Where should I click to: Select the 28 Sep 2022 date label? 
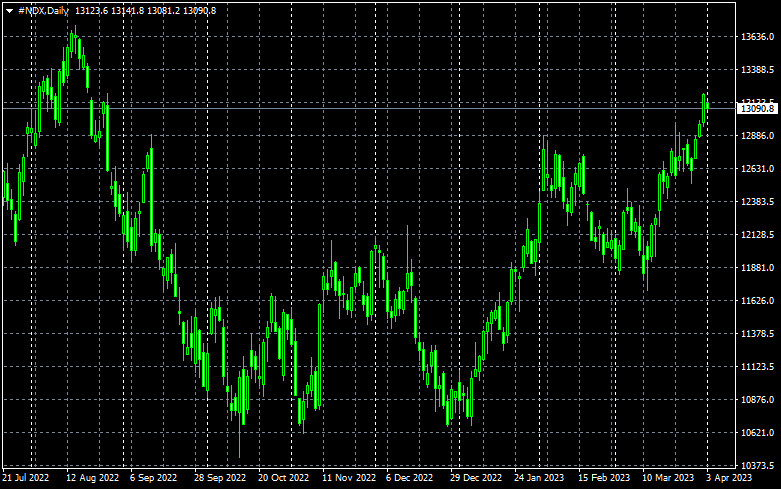click(x=219, y=478)
